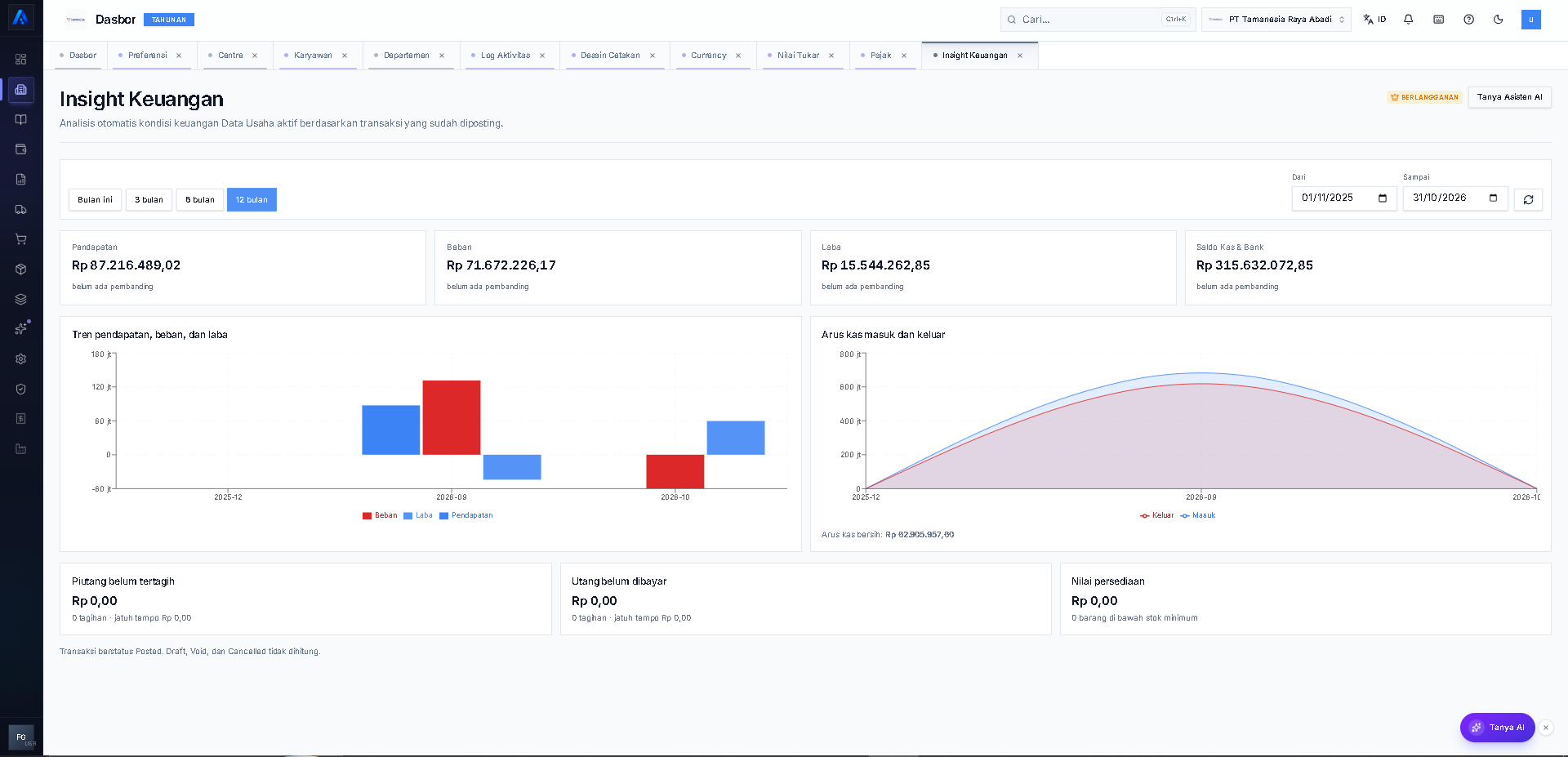The image size is (1568, 757).
Task: Close the Desain Catakan tab
Action: (653, 56)
